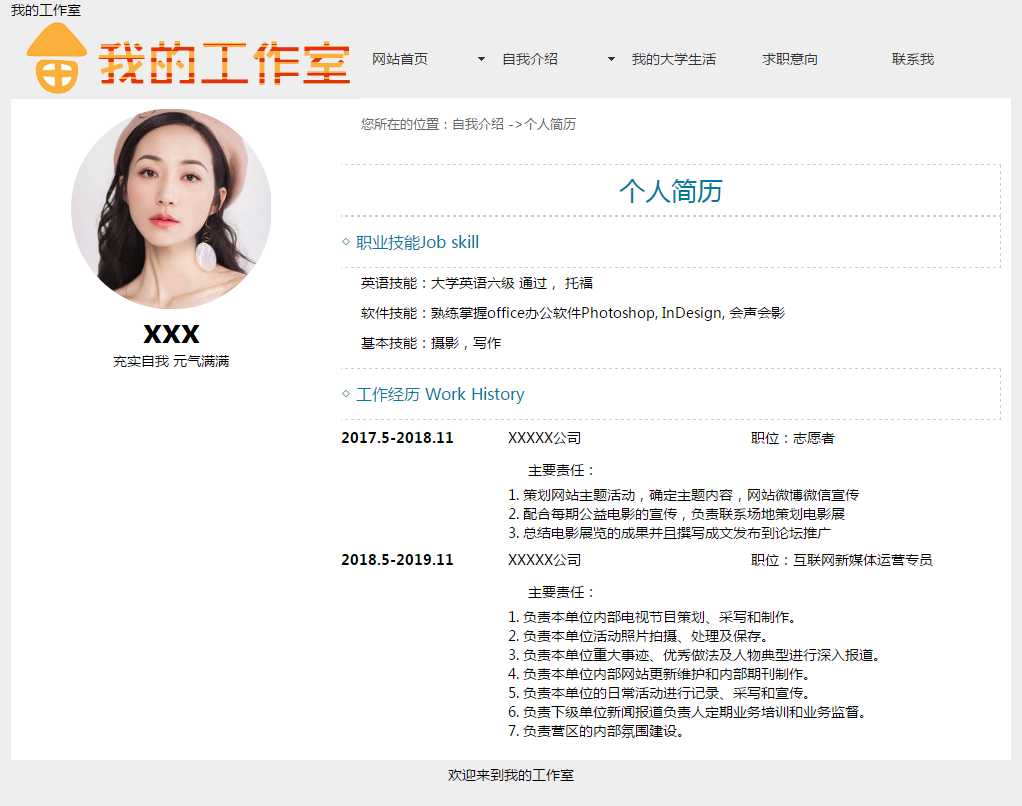Click 个人简历 in the breadcrumb path

click(551, 124)
